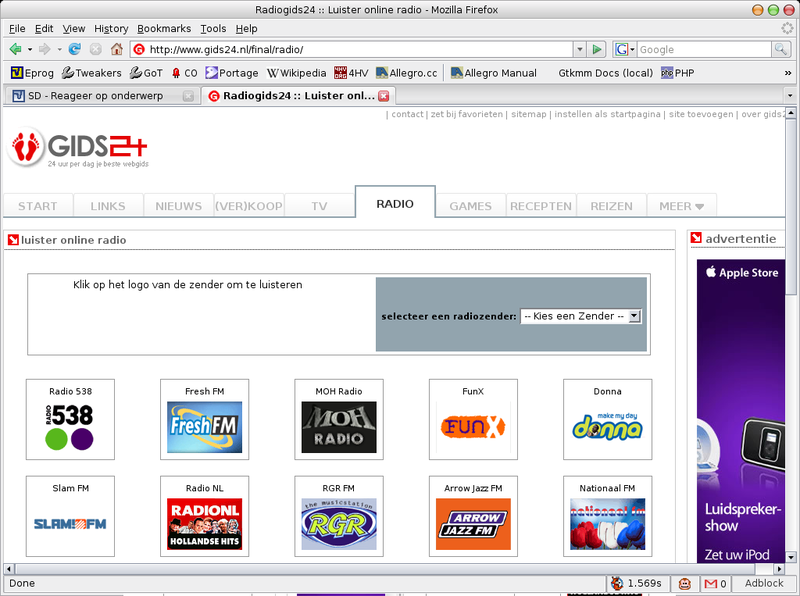Go to the NIEUWS navigation tab
Viewport: 800px width, 596px height.
[x=179, y=206]
